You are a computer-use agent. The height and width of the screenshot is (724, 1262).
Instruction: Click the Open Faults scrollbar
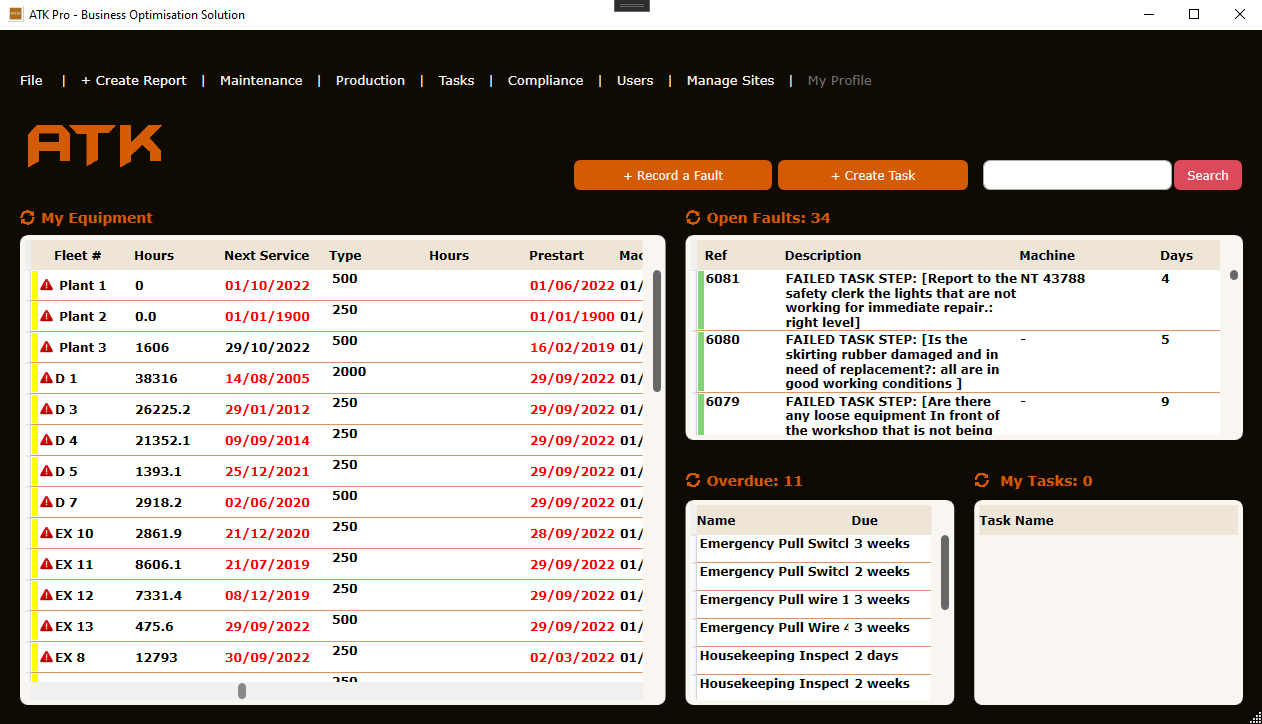pos(1234,275)
